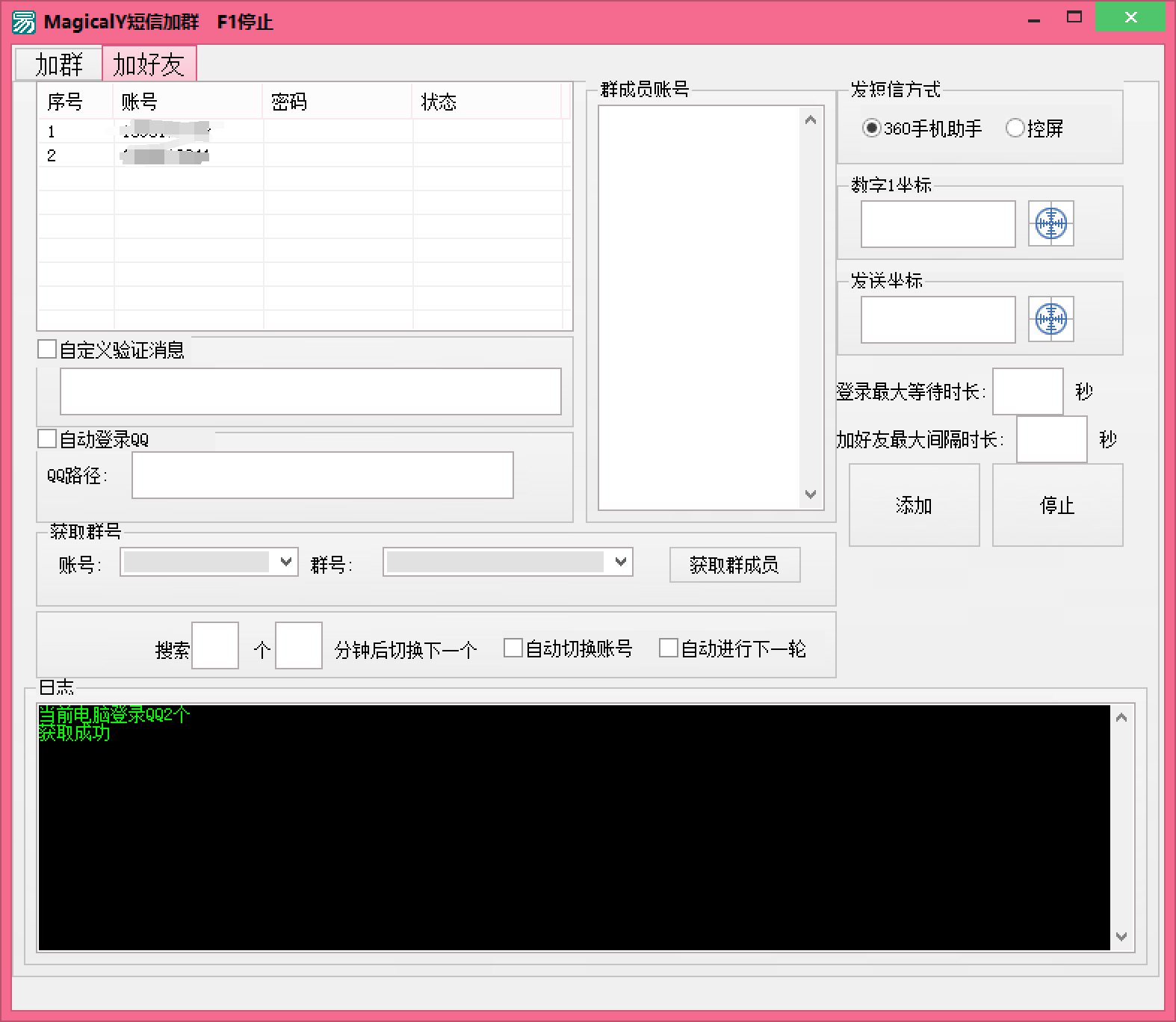Screen dimensions: 1176x1022
Task: Click the custom verification message text box
Action: (x=311, y=391)
